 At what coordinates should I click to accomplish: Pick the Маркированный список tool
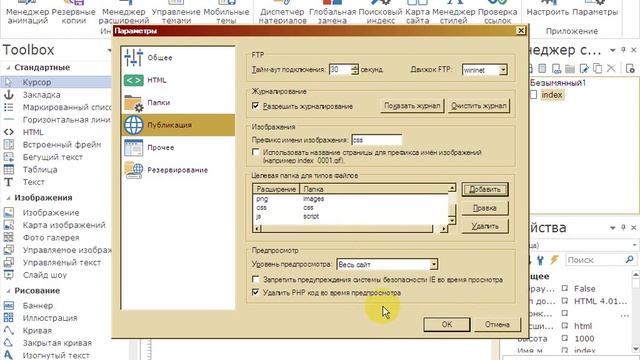click(x=56, y=107)
